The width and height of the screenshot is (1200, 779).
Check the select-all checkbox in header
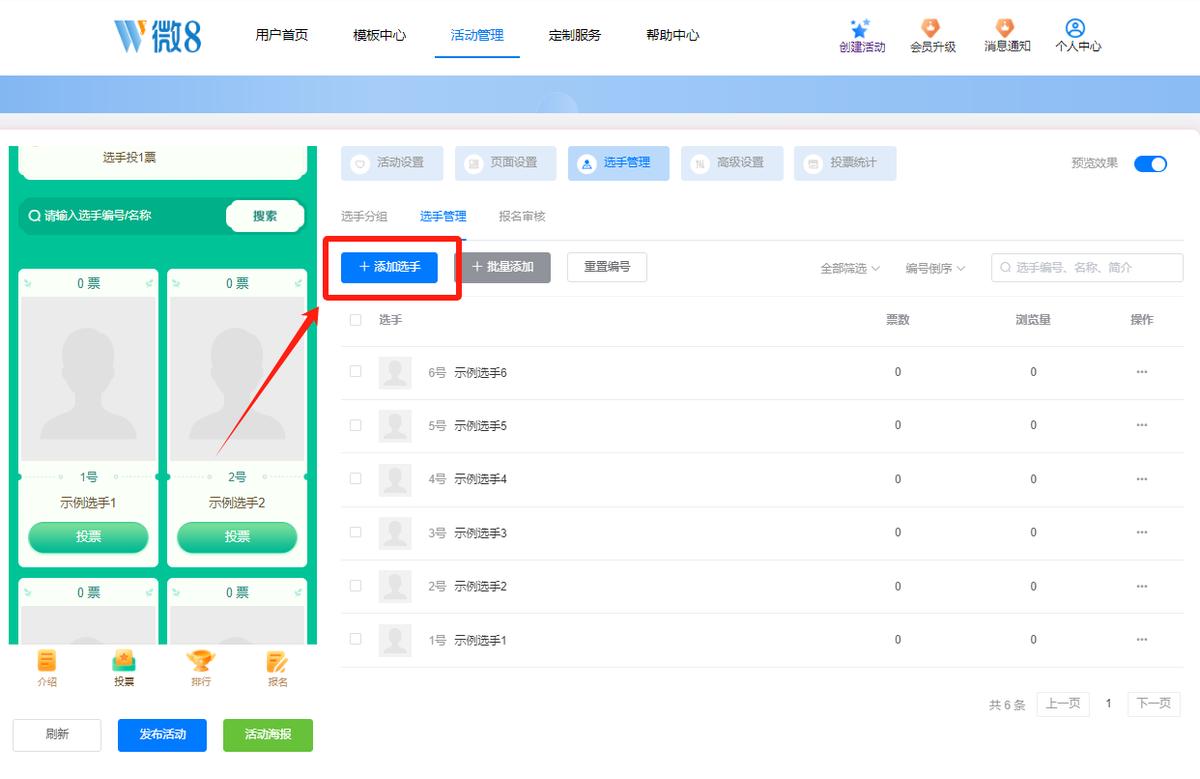click(x=355, y=320)
